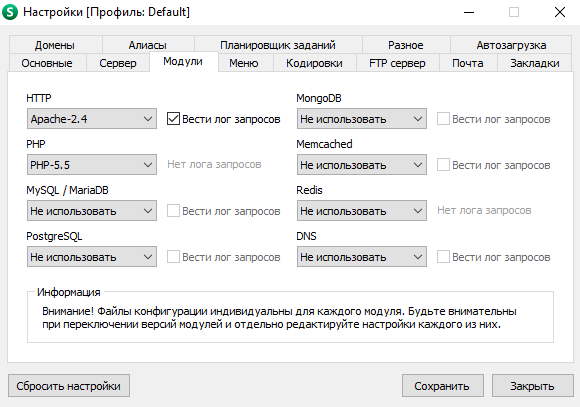Switch to the Меню tab
Viewport: 580px width, 407px height.
click(x=245, y=63)
